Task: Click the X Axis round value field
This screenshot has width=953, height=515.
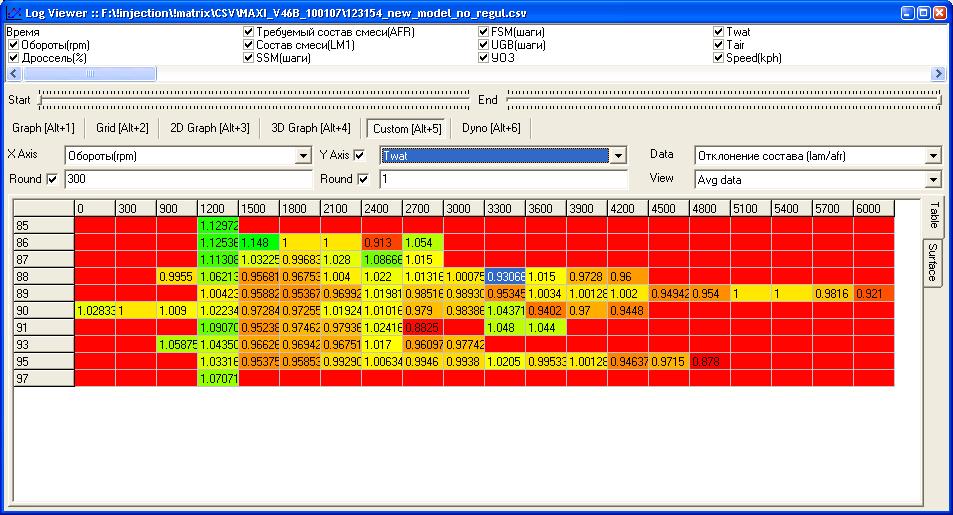Action: (x=187, y=180)
